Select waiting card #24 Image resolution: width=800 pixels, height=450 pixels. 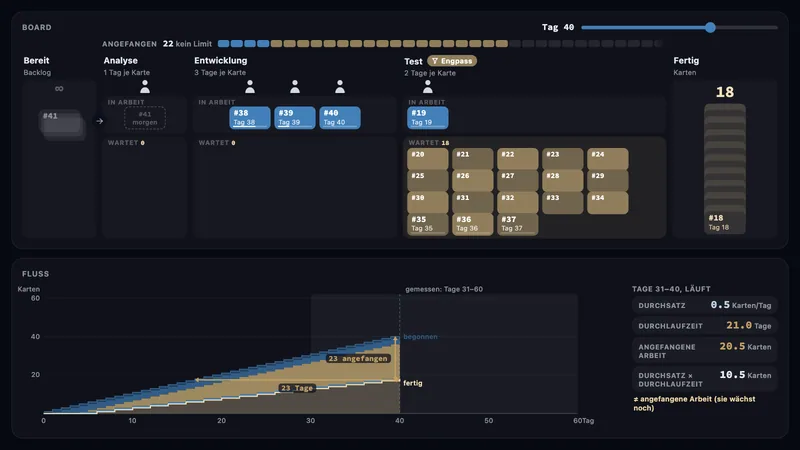click(608, 159)
